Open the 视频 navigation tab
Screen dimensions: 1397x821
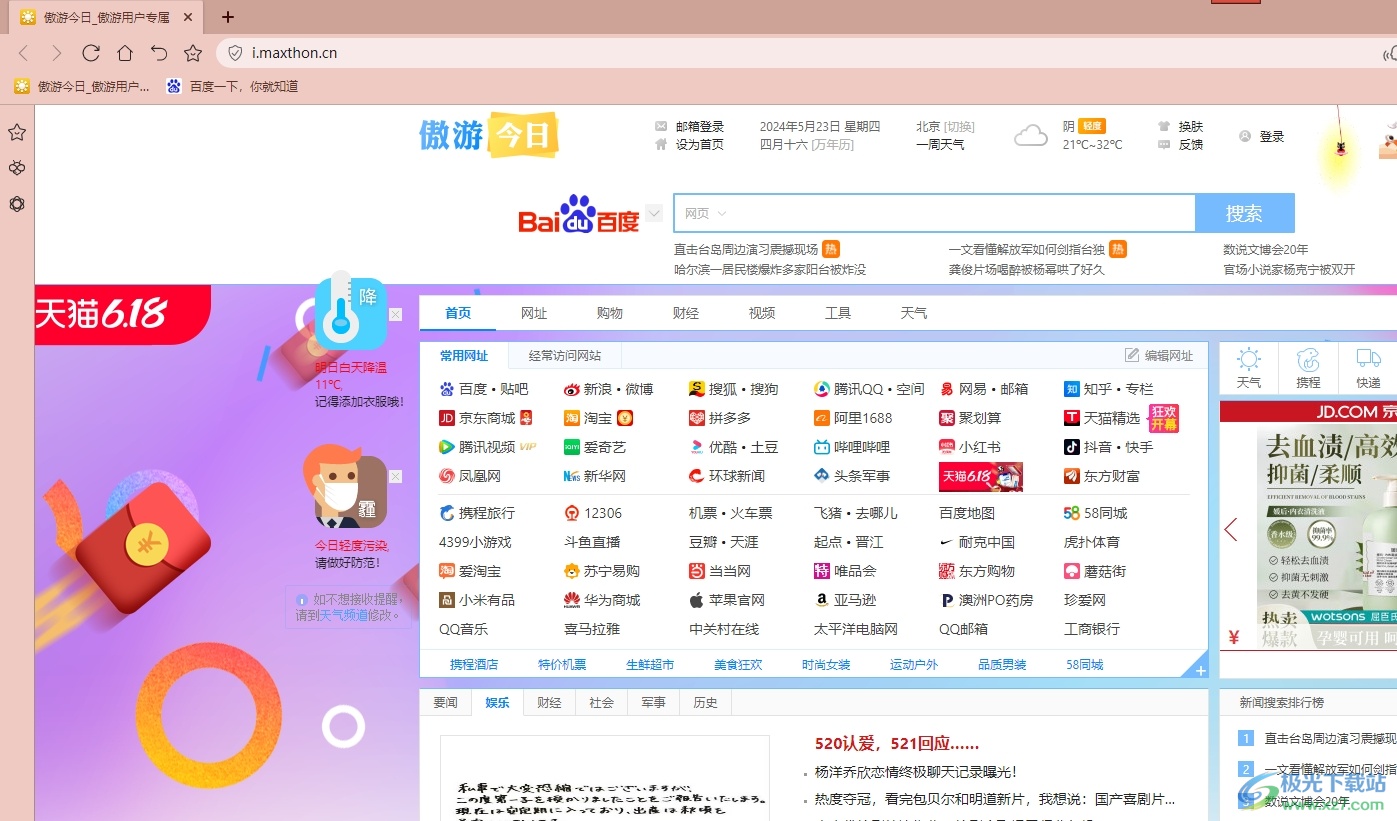pos(762,313)
